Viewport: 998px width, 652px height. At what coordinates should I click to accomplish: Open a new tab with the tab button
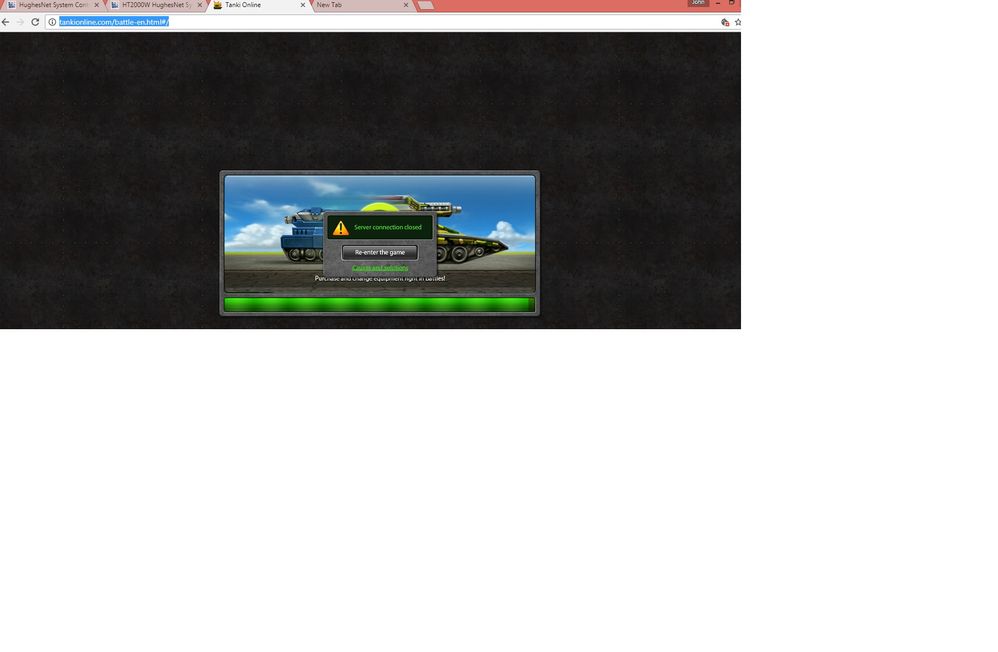(x=425, y=5)
